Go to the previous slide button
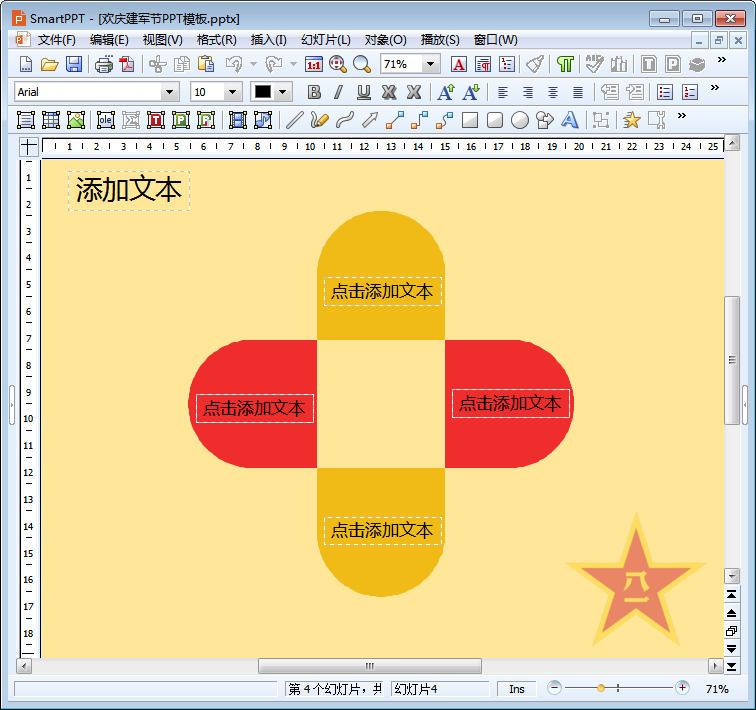Viewport: 756px width, 710px height. (731, 613)
